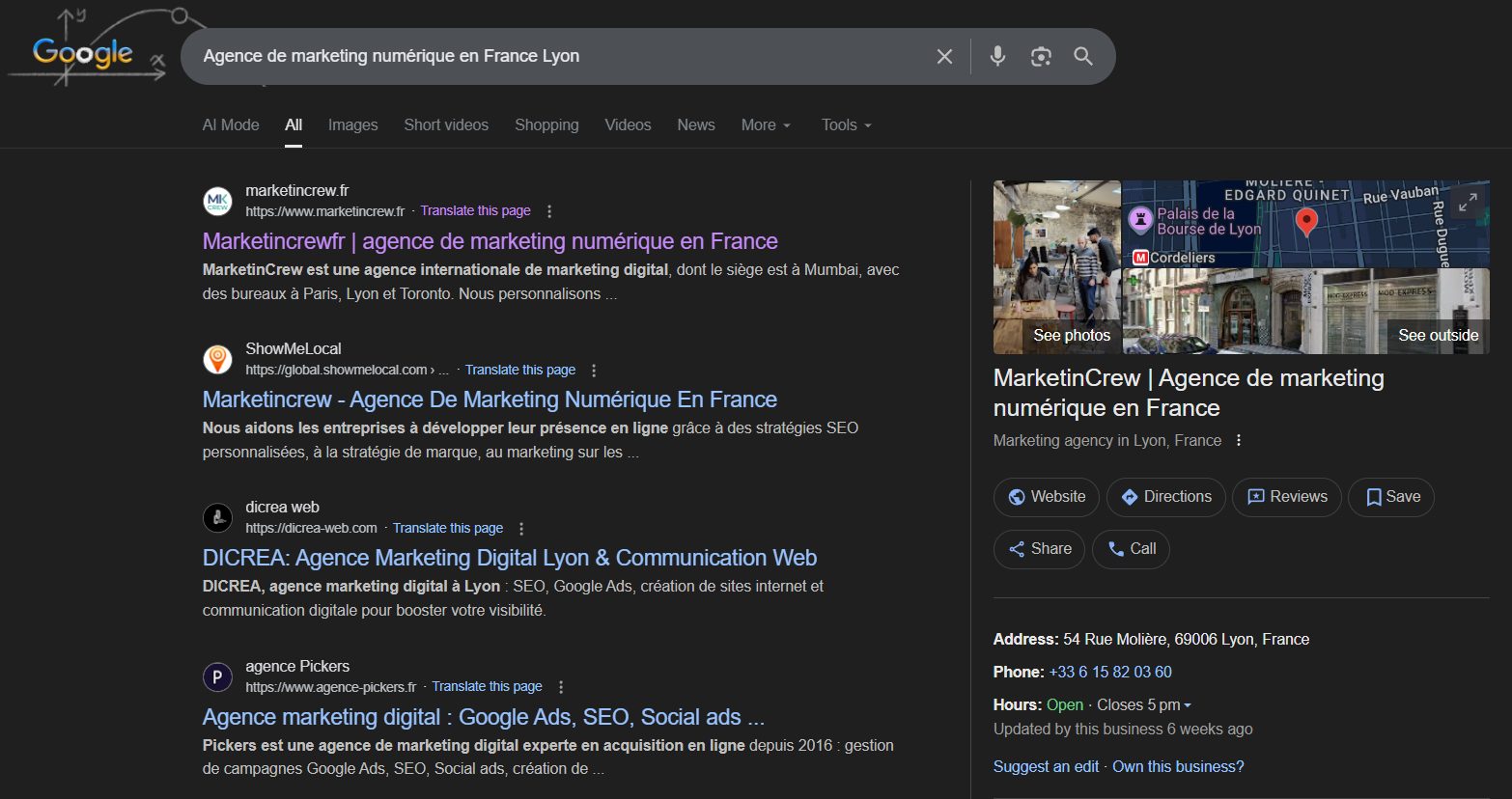Viewport: 1512px width, 799px height.
Task: Click the https://dicrea-web.com URL text
Action: pyautogui.click(x=311, y=529)
